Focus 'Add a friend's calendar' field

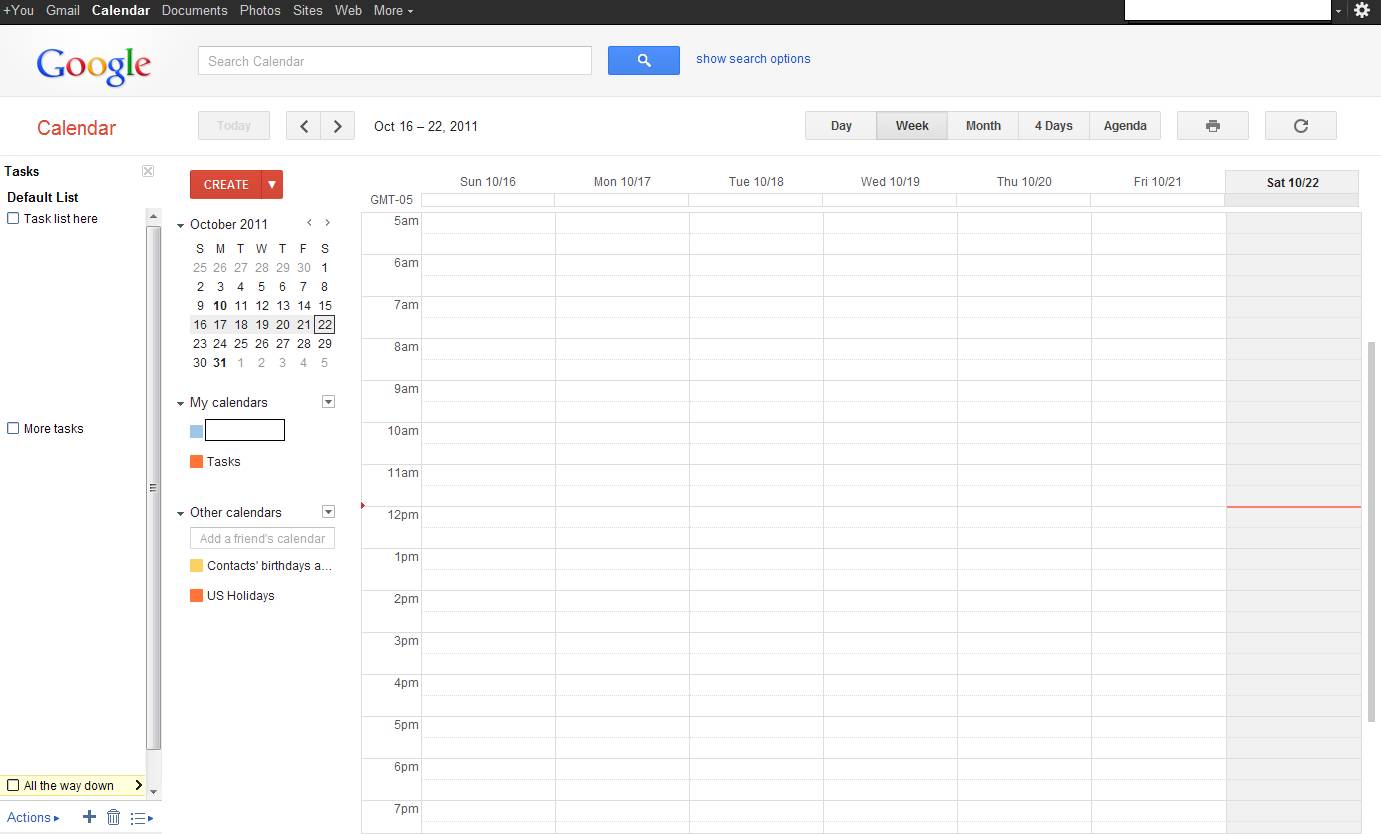click(x=263, y=538)
